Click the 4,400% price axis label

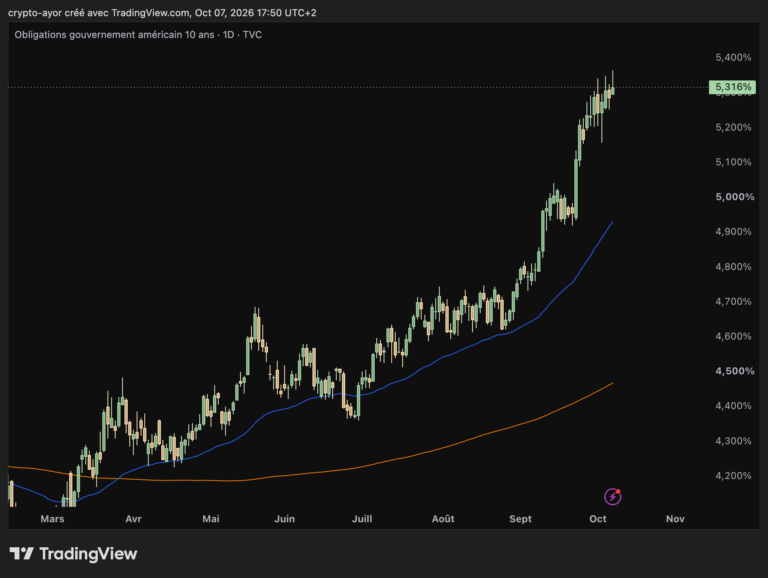coord(733,406)
